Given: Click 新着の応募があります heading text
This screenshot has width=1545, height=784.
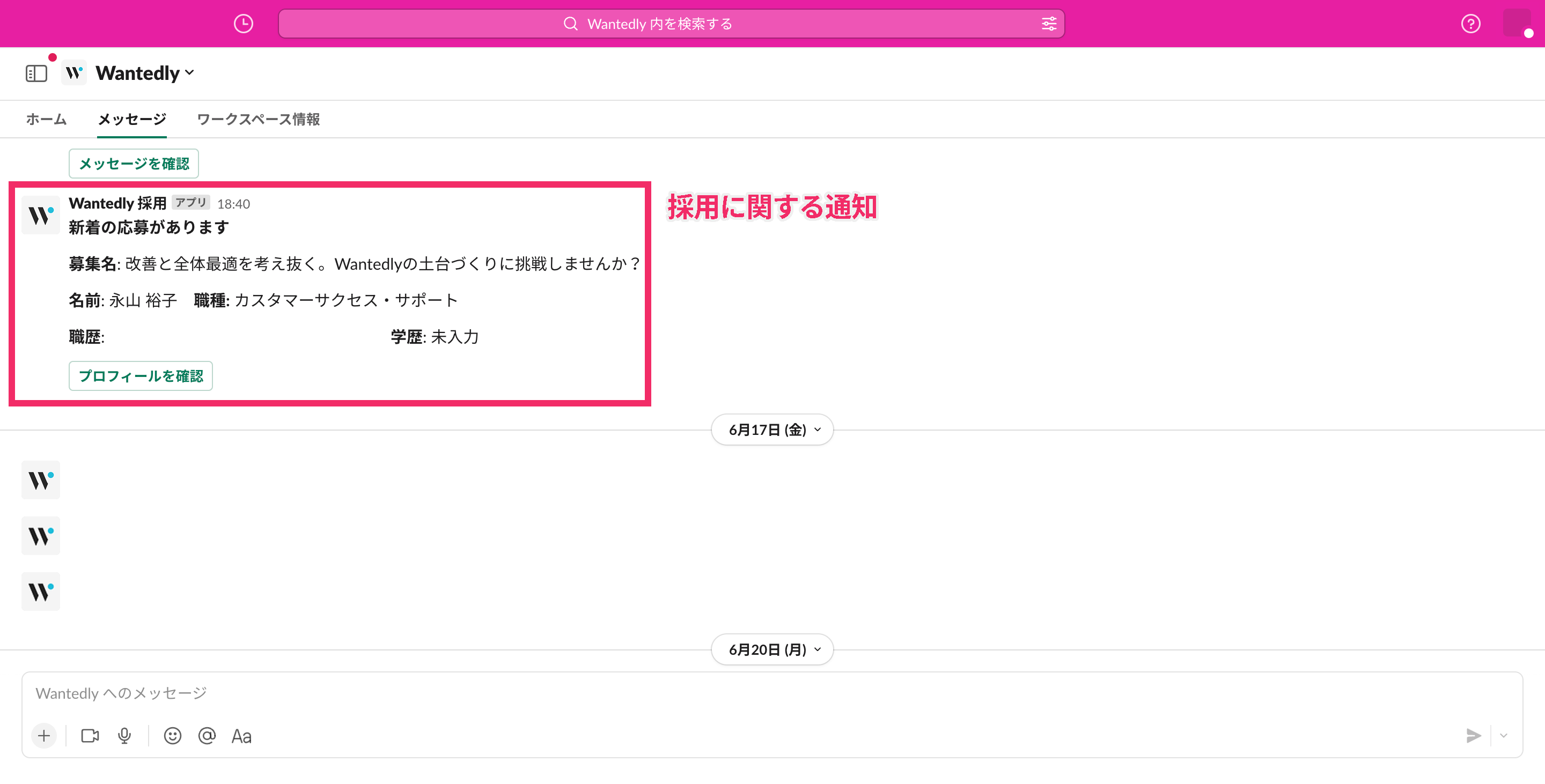Looking at the screenshot, I should (149, 227).
